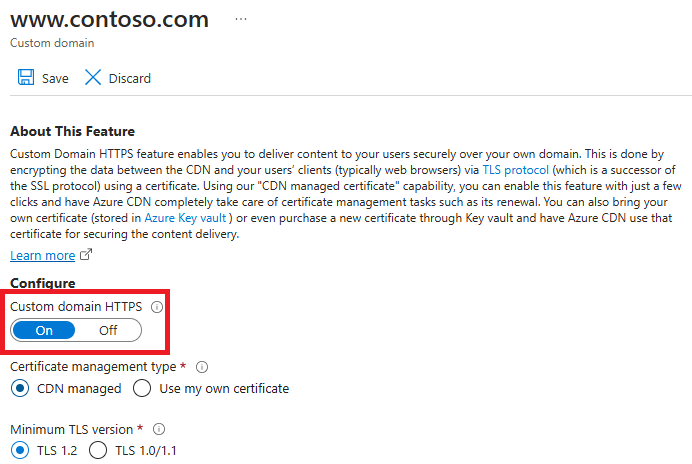692x464 pixels.
Task: Click the Custom domain subtitle text
Action: pyautogui.click(x=52, y=43)
